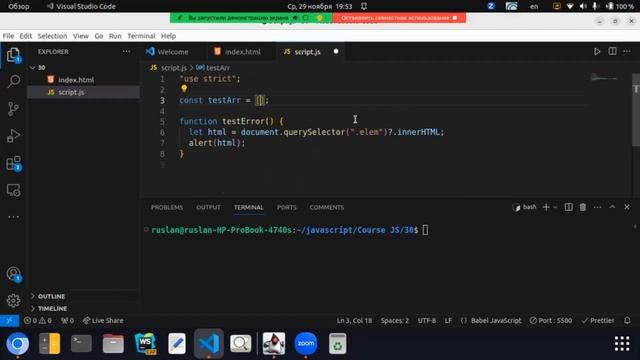640x360 pixels.
Task: Open the Run menu
Action: 115,36
